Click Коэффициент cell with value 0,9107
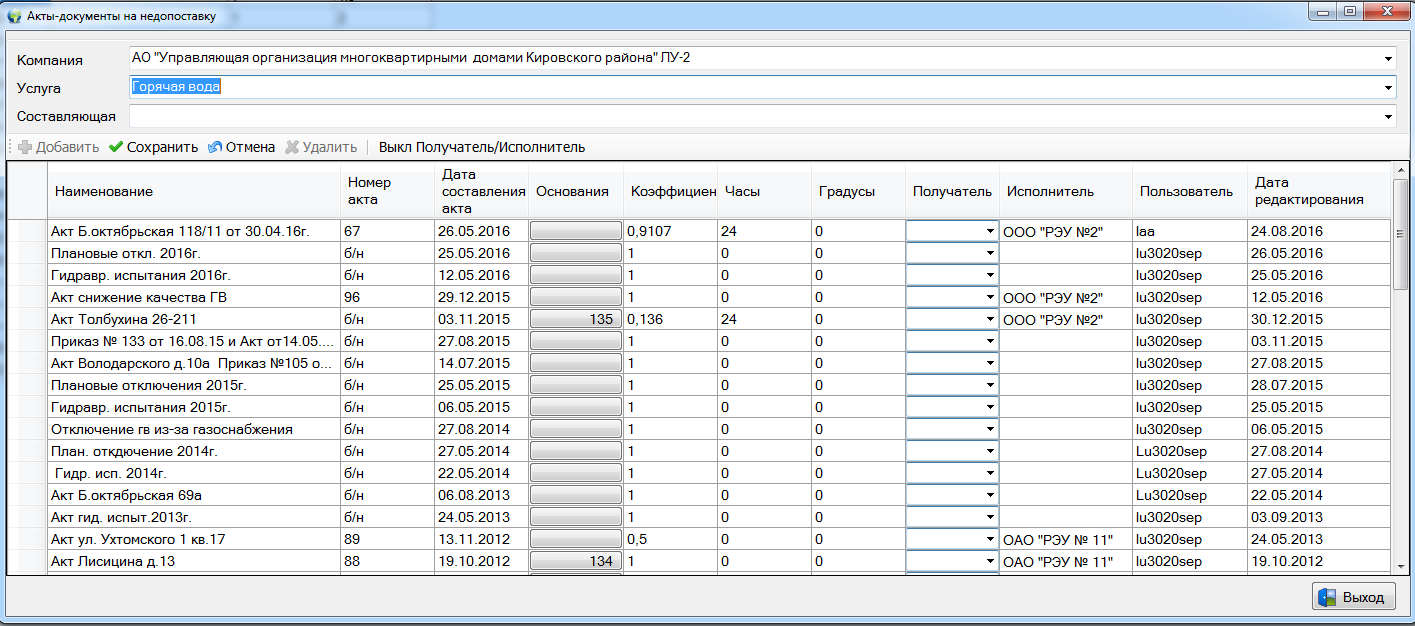This screenshot has width=1415, height=626. (x=668, y=231)
